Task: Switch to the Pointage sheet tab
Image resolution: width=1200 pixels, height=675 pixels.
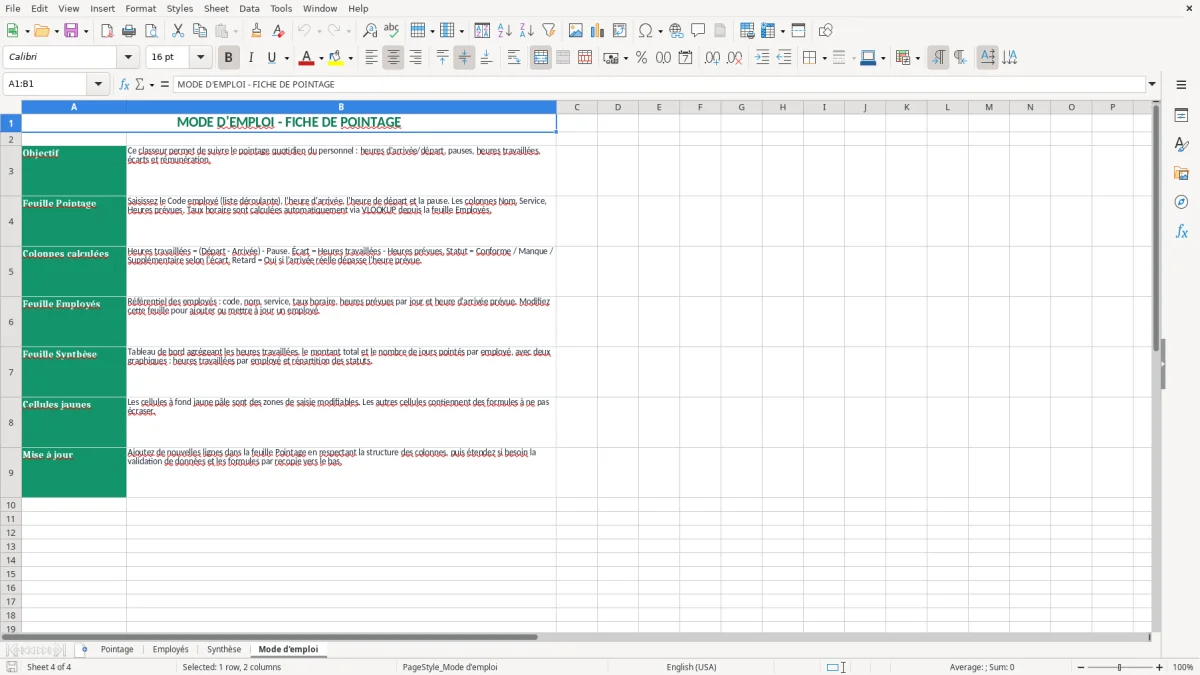Action: 117,649
